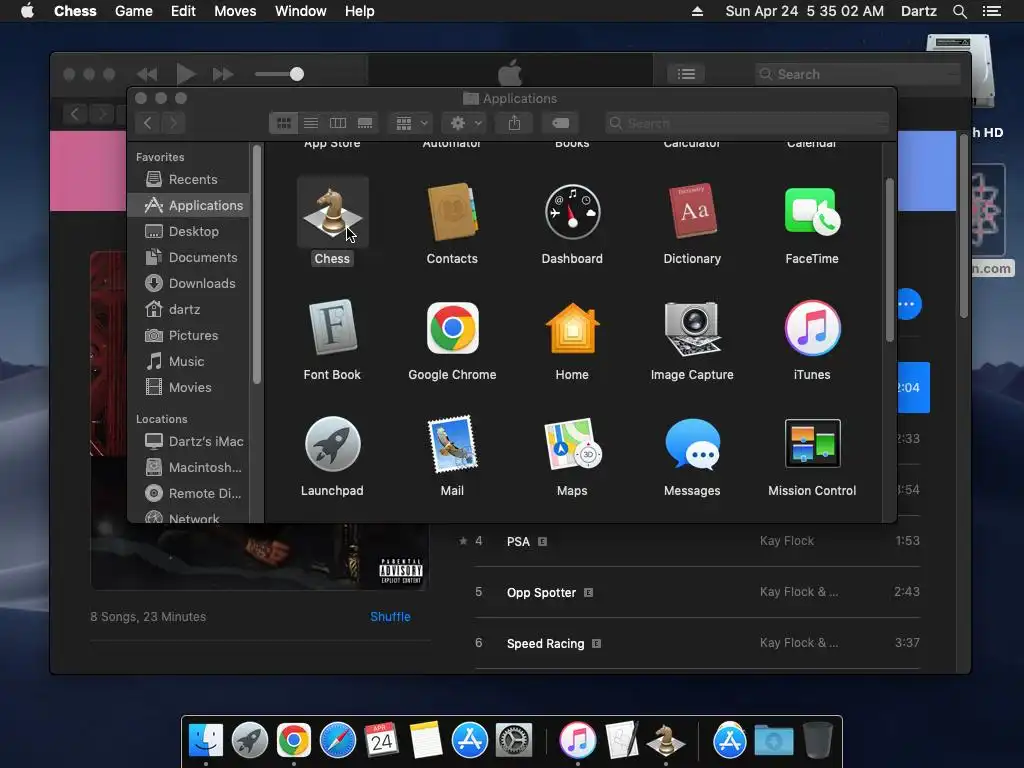Select Applications in Finder sidebar
Image resolution: width=1024 pixels, height=768 pixels.
(x=188, y=205)
